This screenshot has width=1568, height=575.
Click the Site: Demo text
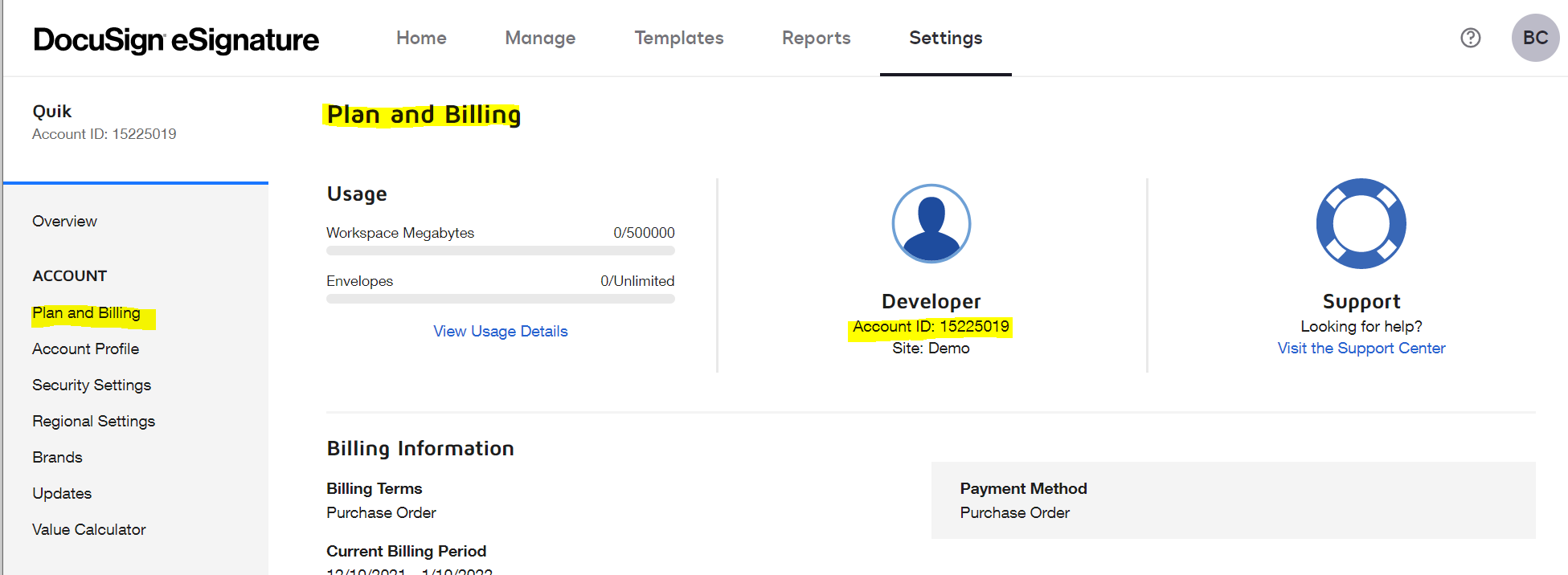pyautogui.click(x=931, y=348)
